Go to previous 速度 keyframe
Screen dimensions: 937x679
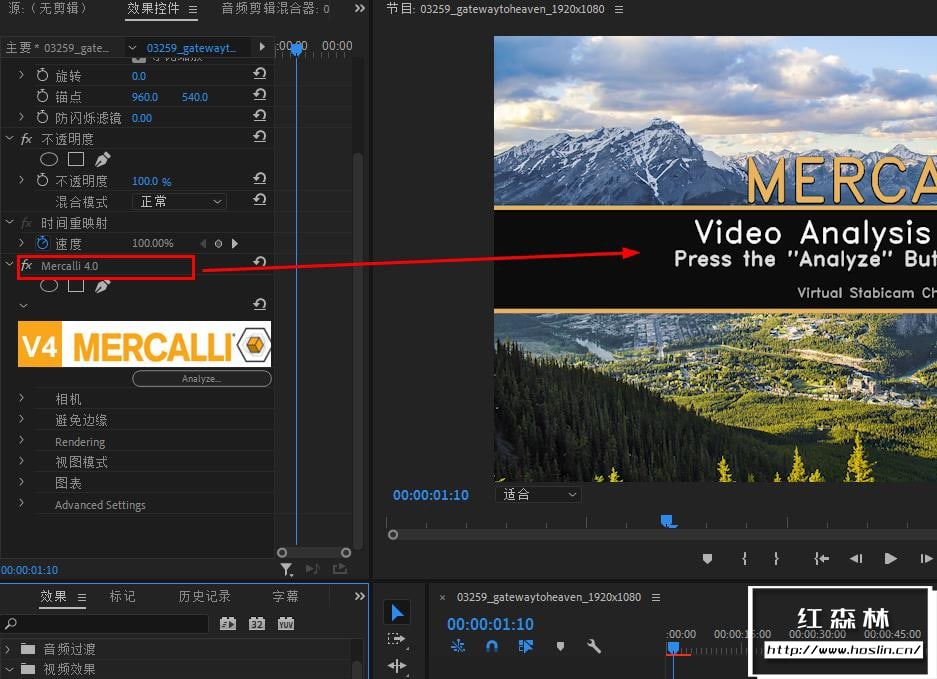[203, 243]
